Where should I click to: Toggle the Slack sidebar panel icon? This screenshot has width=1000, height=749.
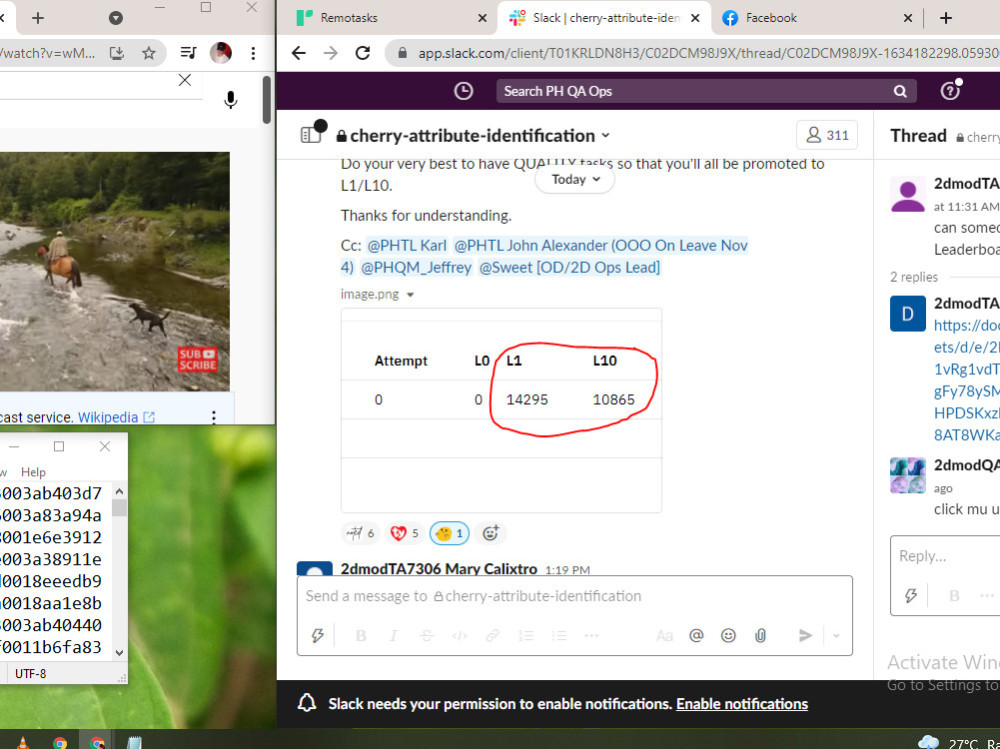[x=311, y=135]
